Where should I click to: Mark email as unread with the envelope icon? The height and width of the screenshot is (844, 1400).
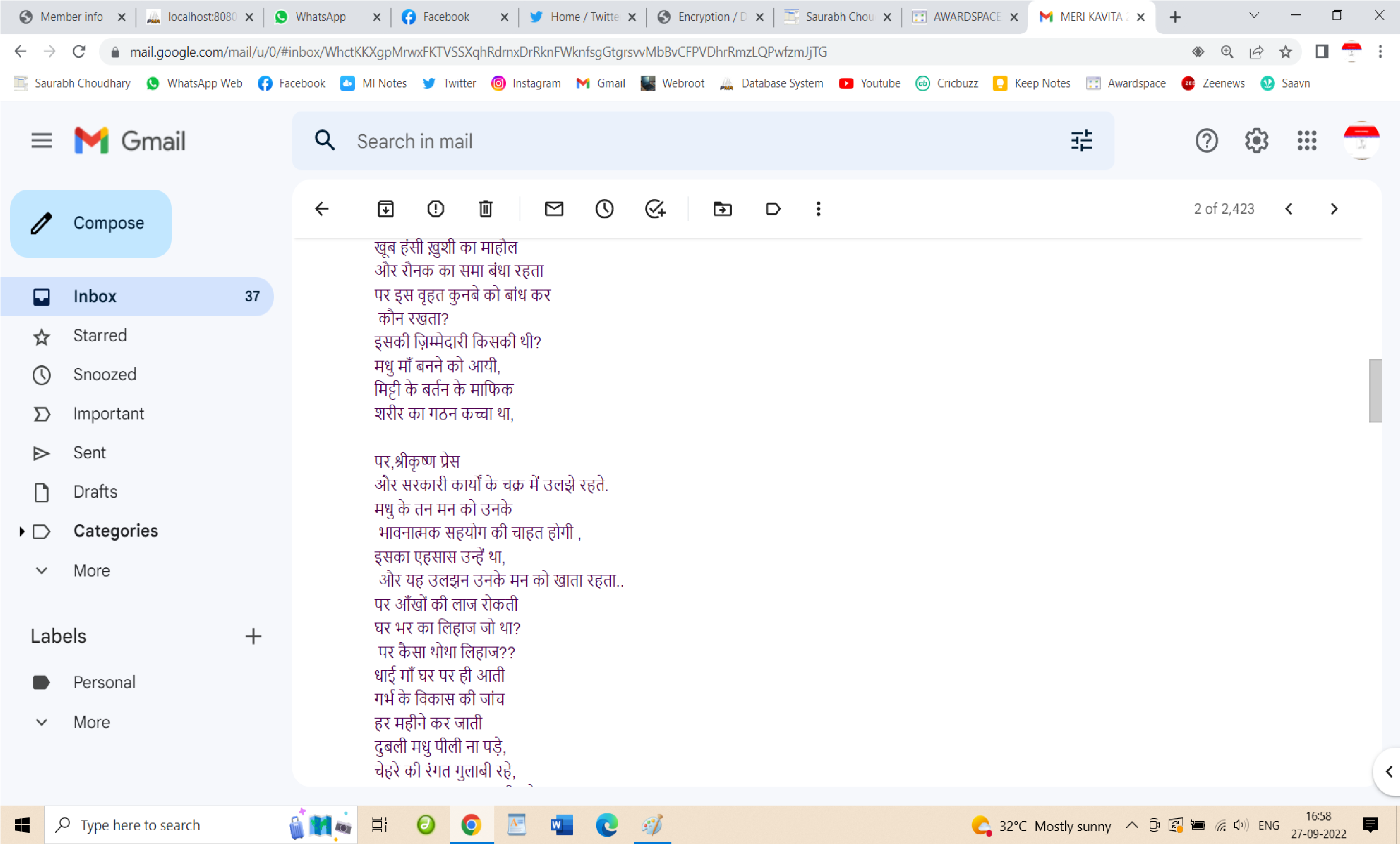pos(554,209)
